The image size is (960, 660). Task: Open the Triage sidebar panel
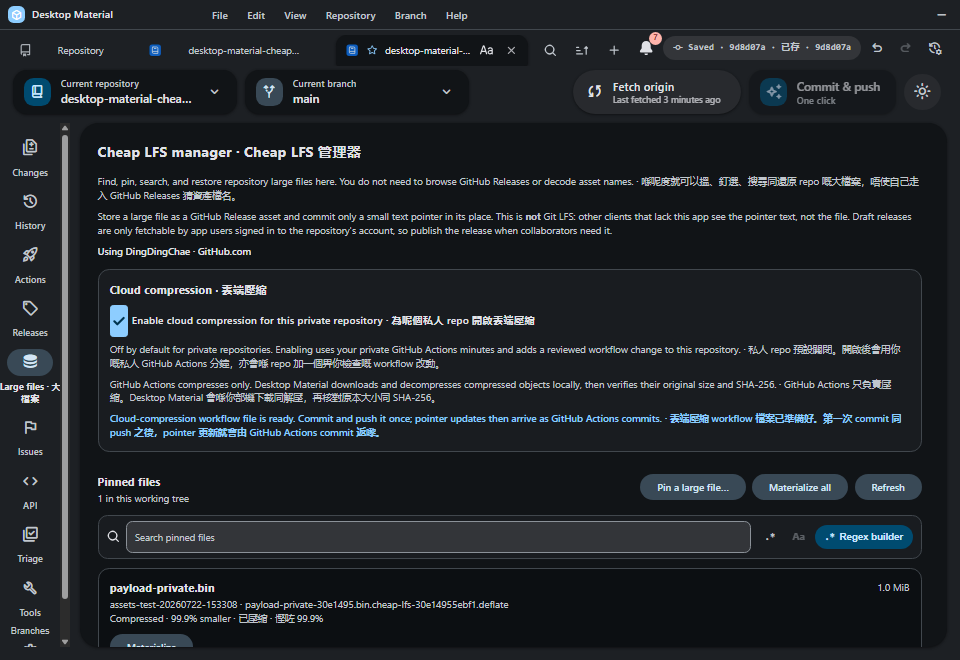point(30,545)
